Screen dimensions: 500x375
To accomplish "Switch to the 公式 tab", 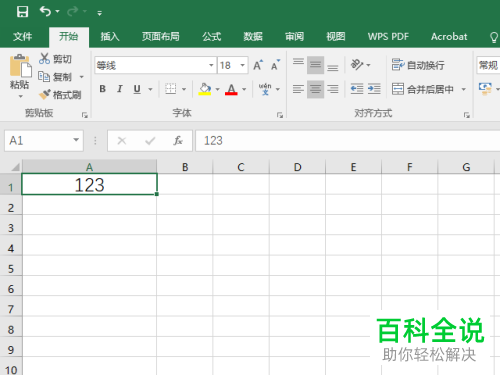I will (212, 36).
